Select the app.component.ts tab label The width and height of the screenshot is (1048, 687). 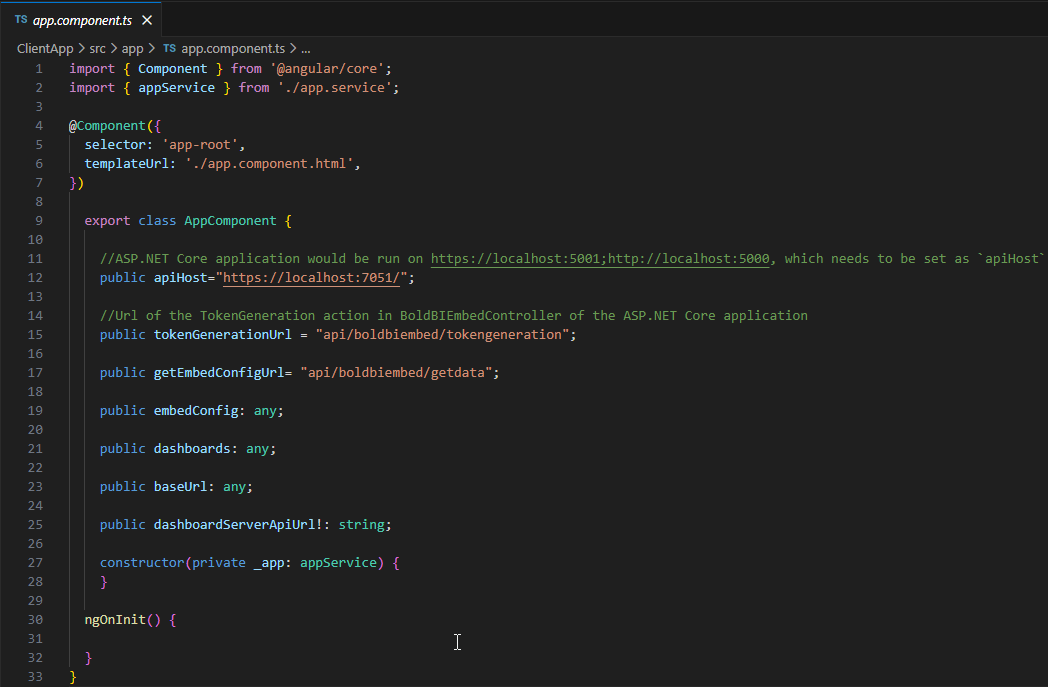pyautogui.click(x=83, y=19)
